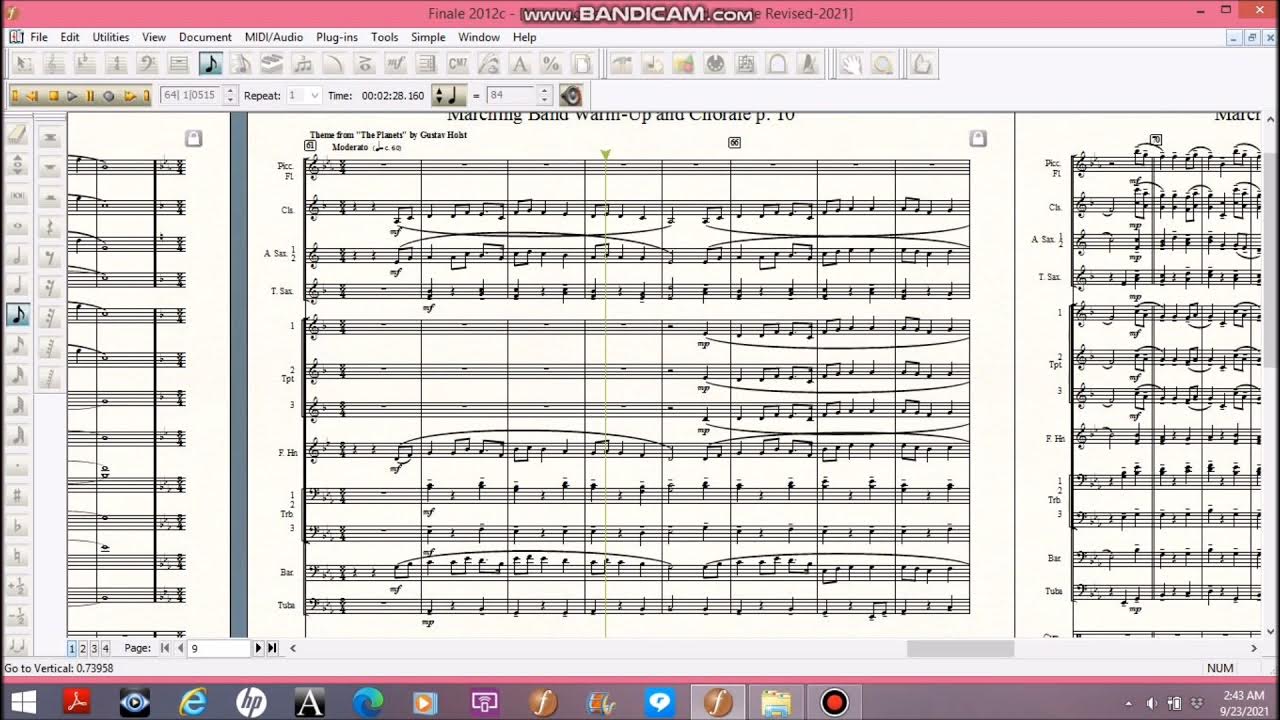Image resolution: width=1280 pixels, height=720 pixels.
Task: Click the tempo value field showing 84
Action: click(x=512, y=96)
